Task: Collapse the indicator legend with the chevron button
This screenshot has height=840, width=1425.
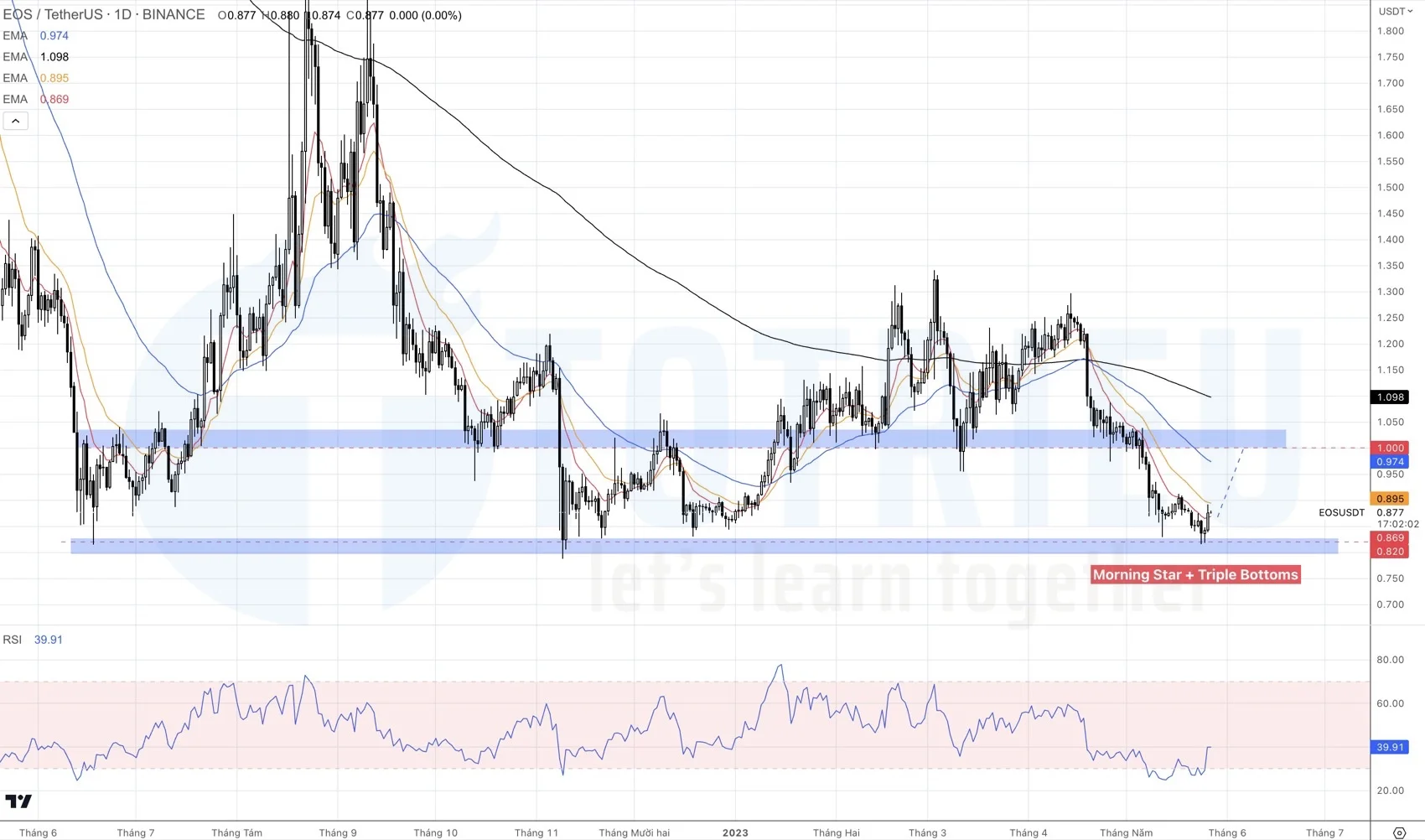Action: click(15, 122)
